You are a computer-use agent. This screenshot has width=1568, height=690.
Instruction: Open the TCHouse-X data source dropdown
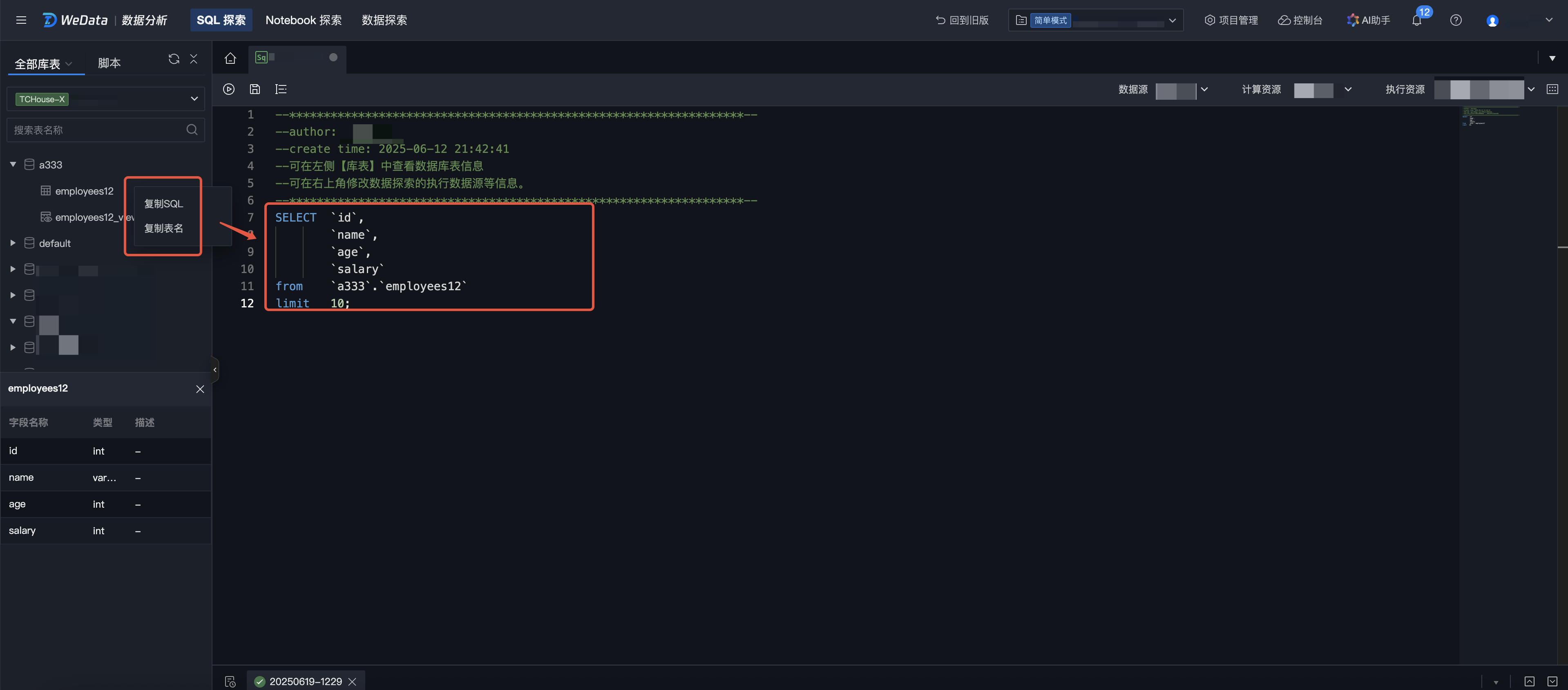click(x=194, y=99)
